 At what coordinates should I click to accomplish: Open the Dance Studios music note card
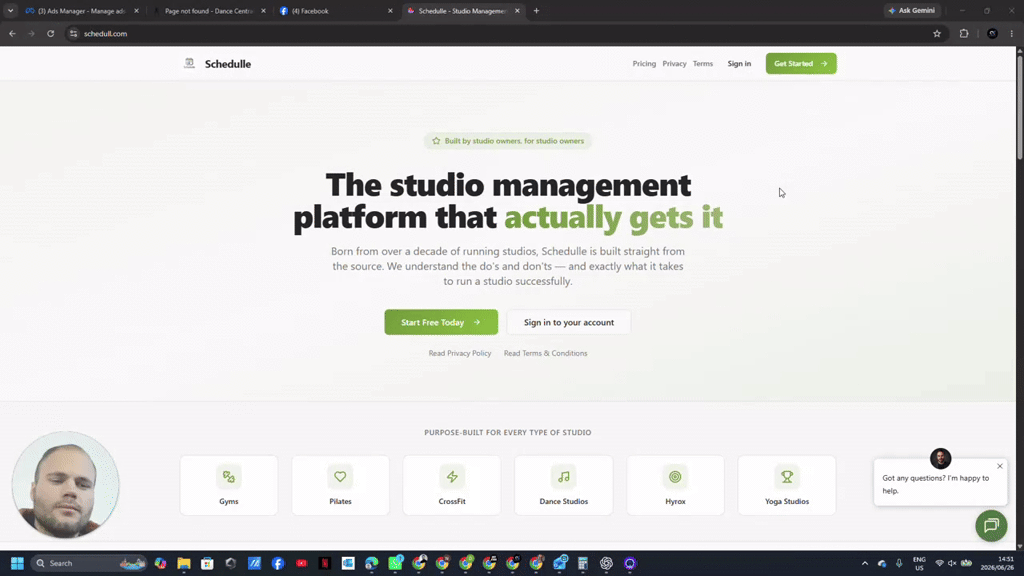(x=564, y=485)
